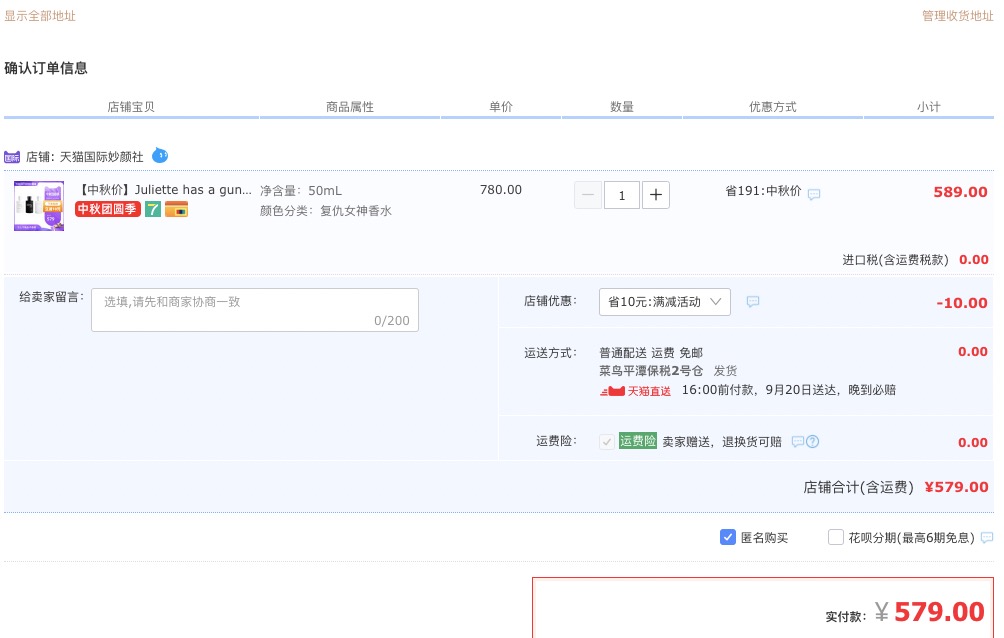Click the 商品属性 column header
This screenshot has width=1004, height=638.
350,107
